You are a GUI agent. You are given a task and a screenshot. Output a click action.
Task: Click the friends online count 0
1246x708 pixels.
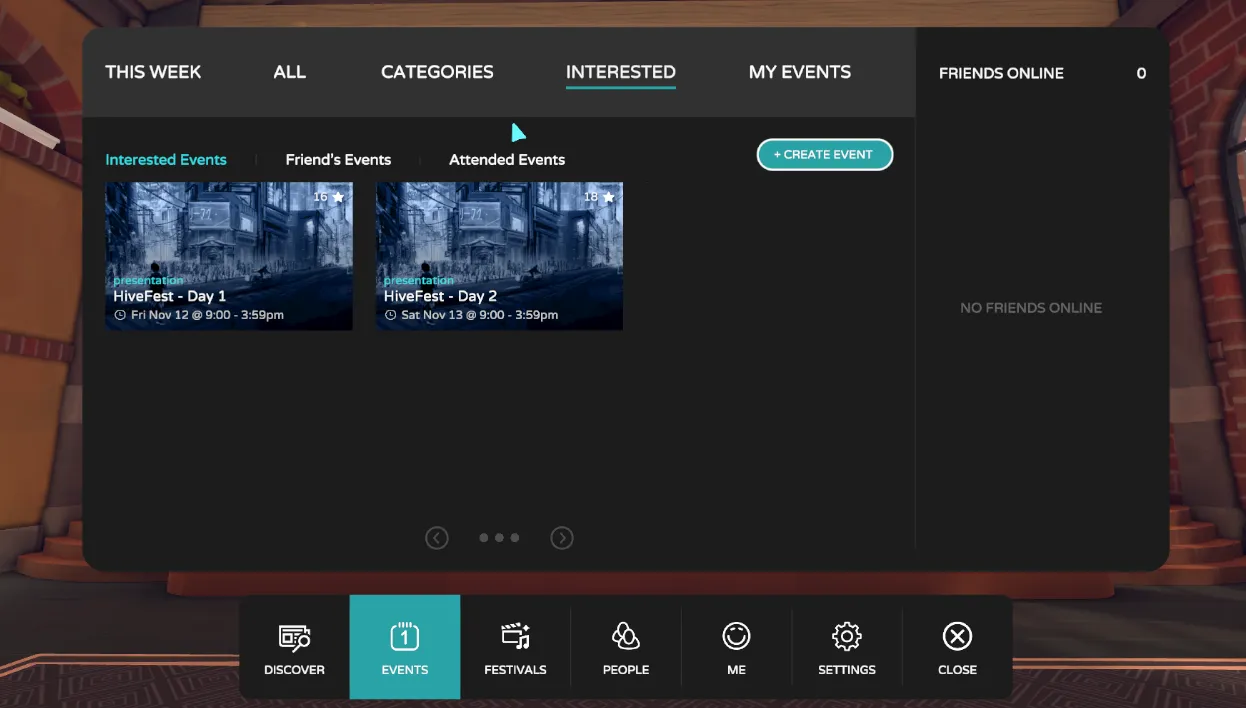(1141, 73)
